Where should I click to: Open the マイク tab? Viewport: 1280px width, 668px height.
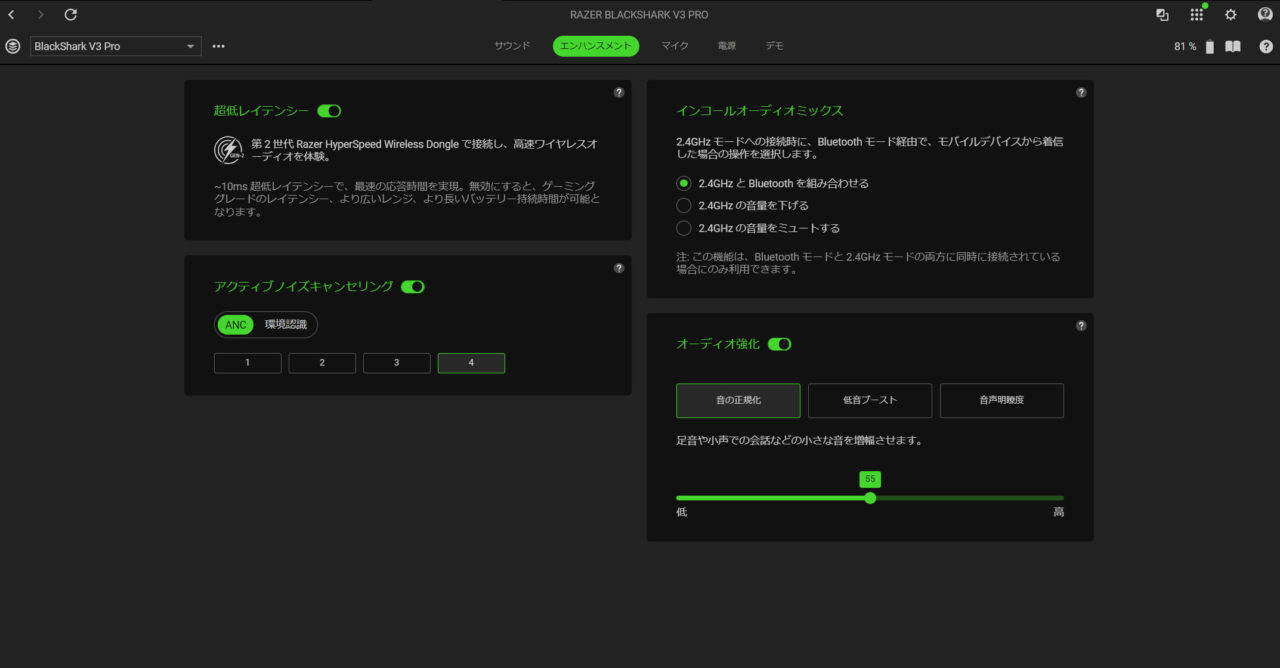674,46
